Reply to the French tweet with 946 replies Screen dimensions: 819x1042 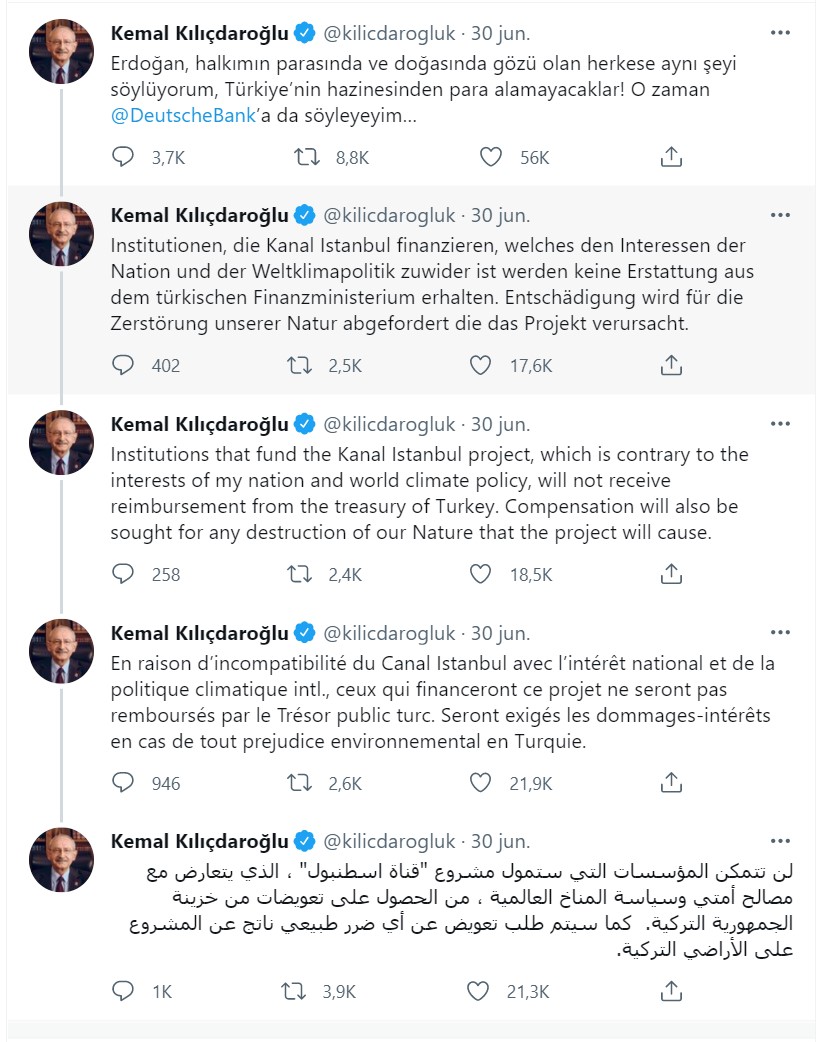pyautogui.click(x=123, y=783)
